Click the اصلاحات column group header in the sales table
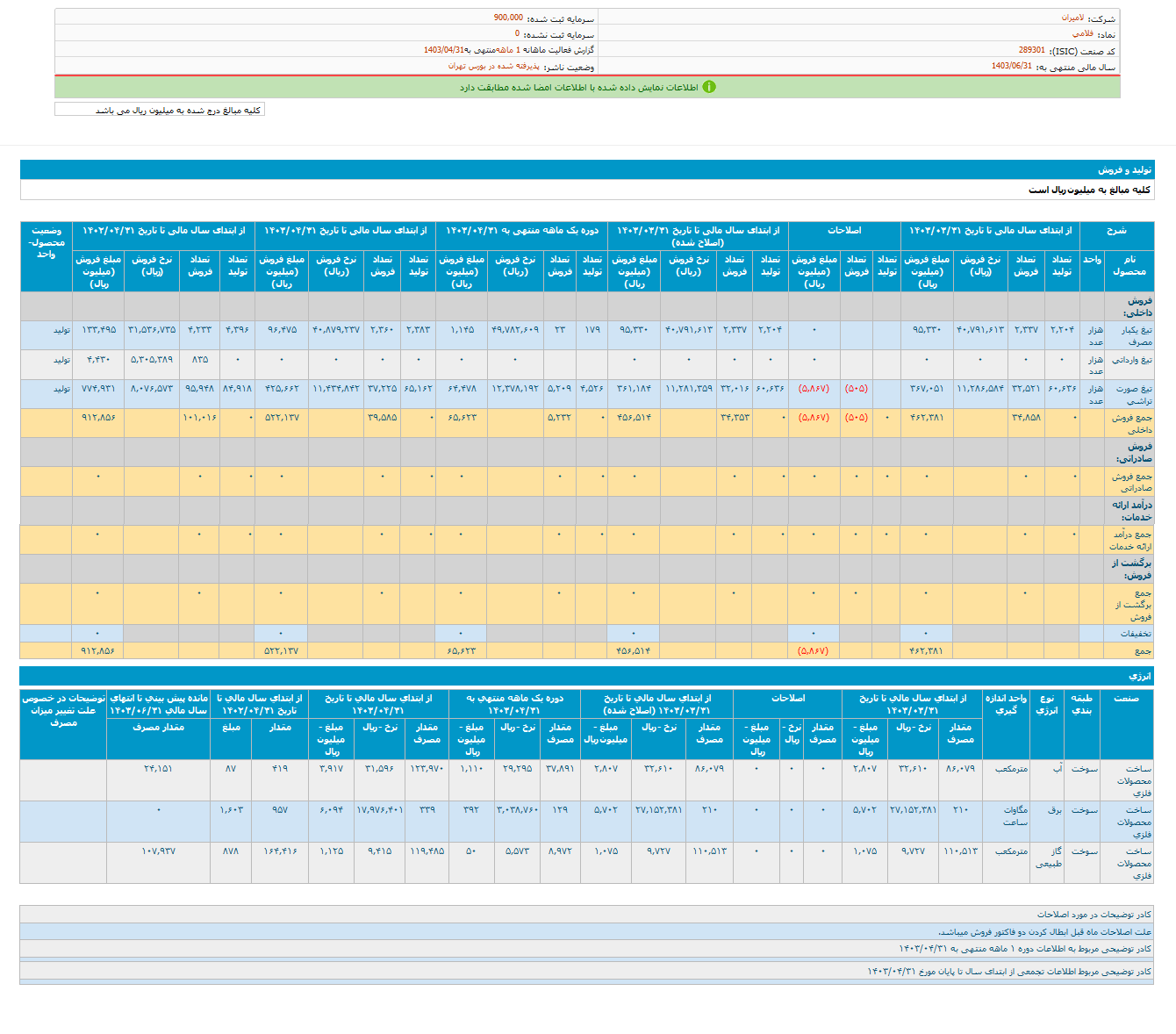Image resolution: width=1176 pixels, height=1034 pixels. (843, 231)
